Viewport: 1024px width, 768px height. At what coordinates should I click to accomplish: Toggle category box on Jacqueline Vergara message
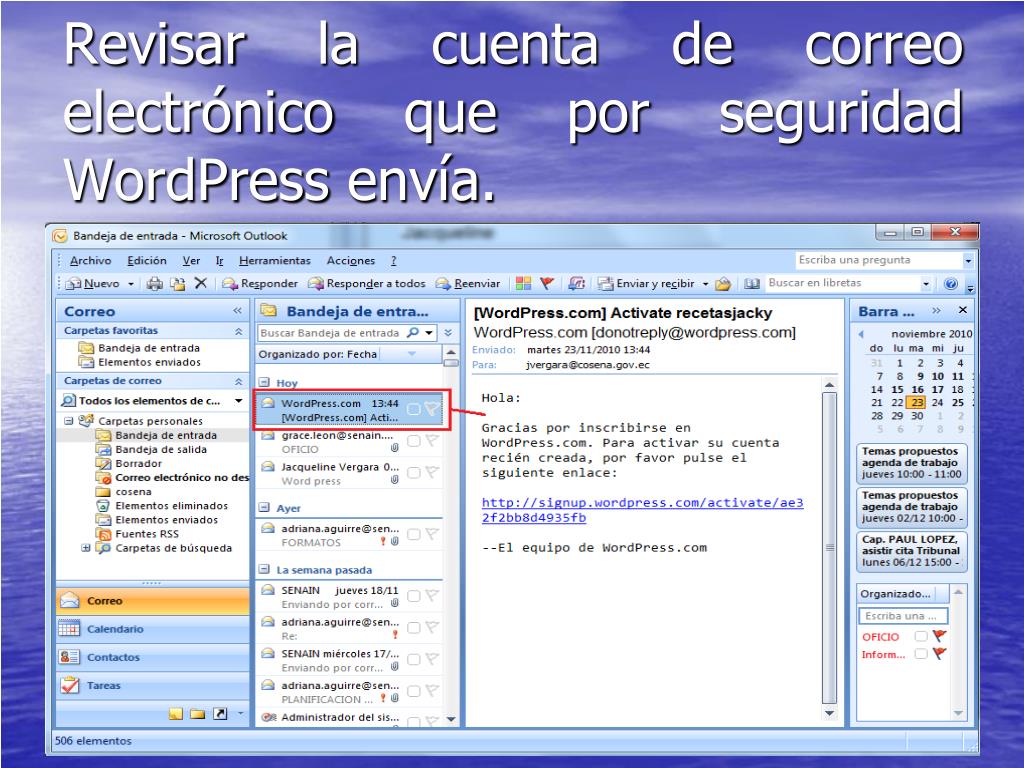[x=413, y=472]
